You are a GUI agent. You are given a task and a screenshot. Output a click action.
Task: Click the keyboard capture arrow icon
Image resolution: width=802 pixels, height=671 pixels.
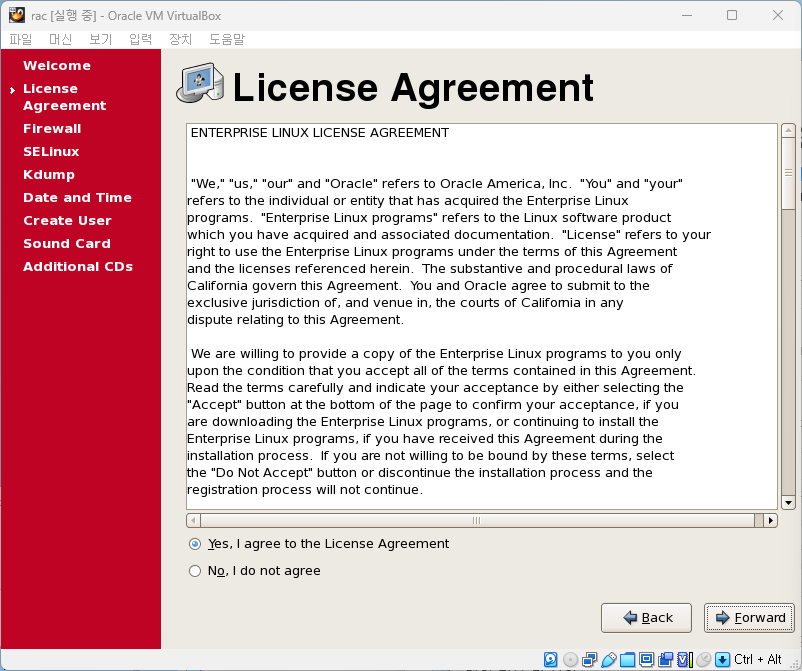(x=723, y=659)
